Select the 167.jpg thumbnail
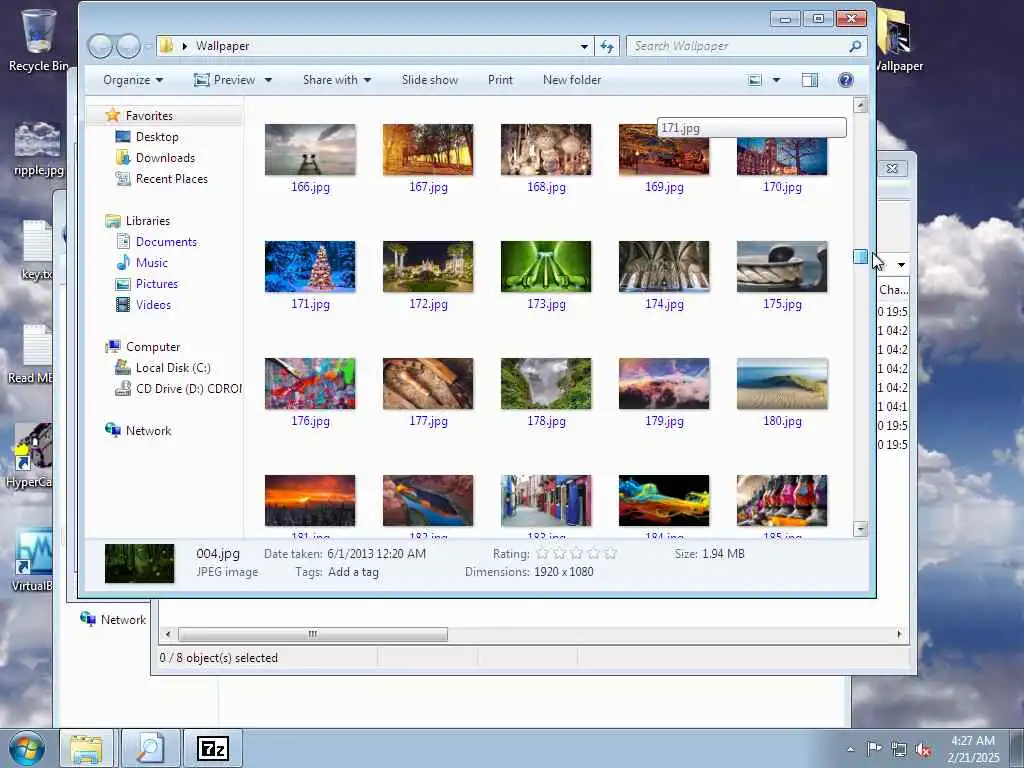Image resolution: width=1024 pixels, height=768 pixels. [428, 150]
